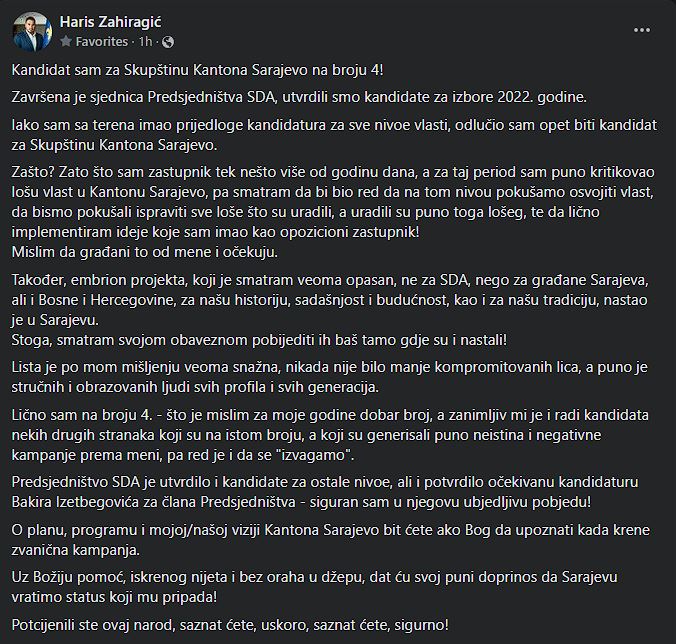Click the "1h" post timestamp
Viewport: 676px width, 644px height.
tap(145, 41)
